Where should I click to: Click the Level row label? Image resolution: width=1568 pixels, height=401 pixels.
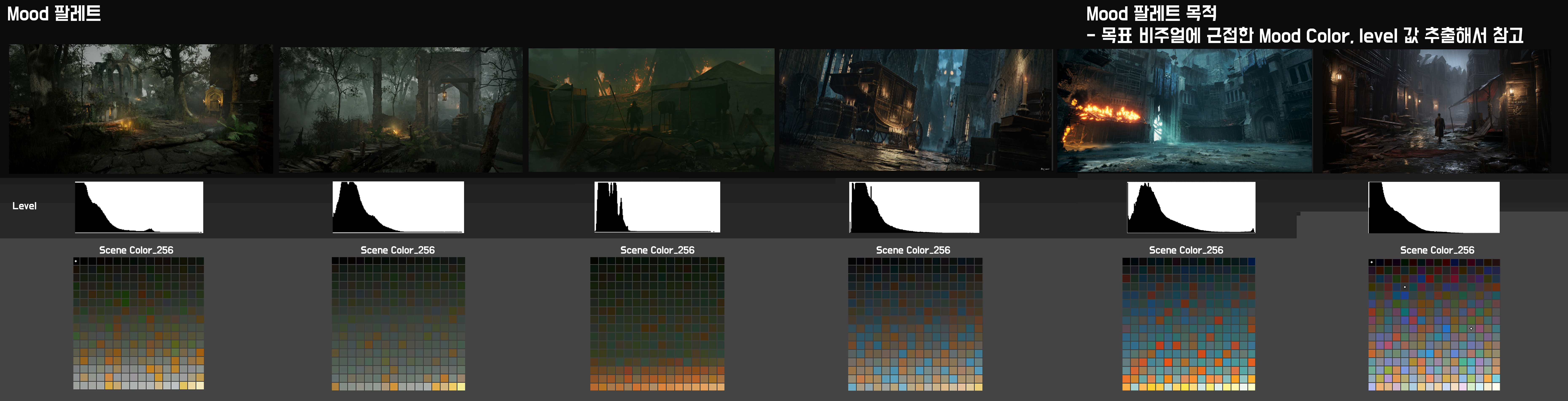(24, 206)
